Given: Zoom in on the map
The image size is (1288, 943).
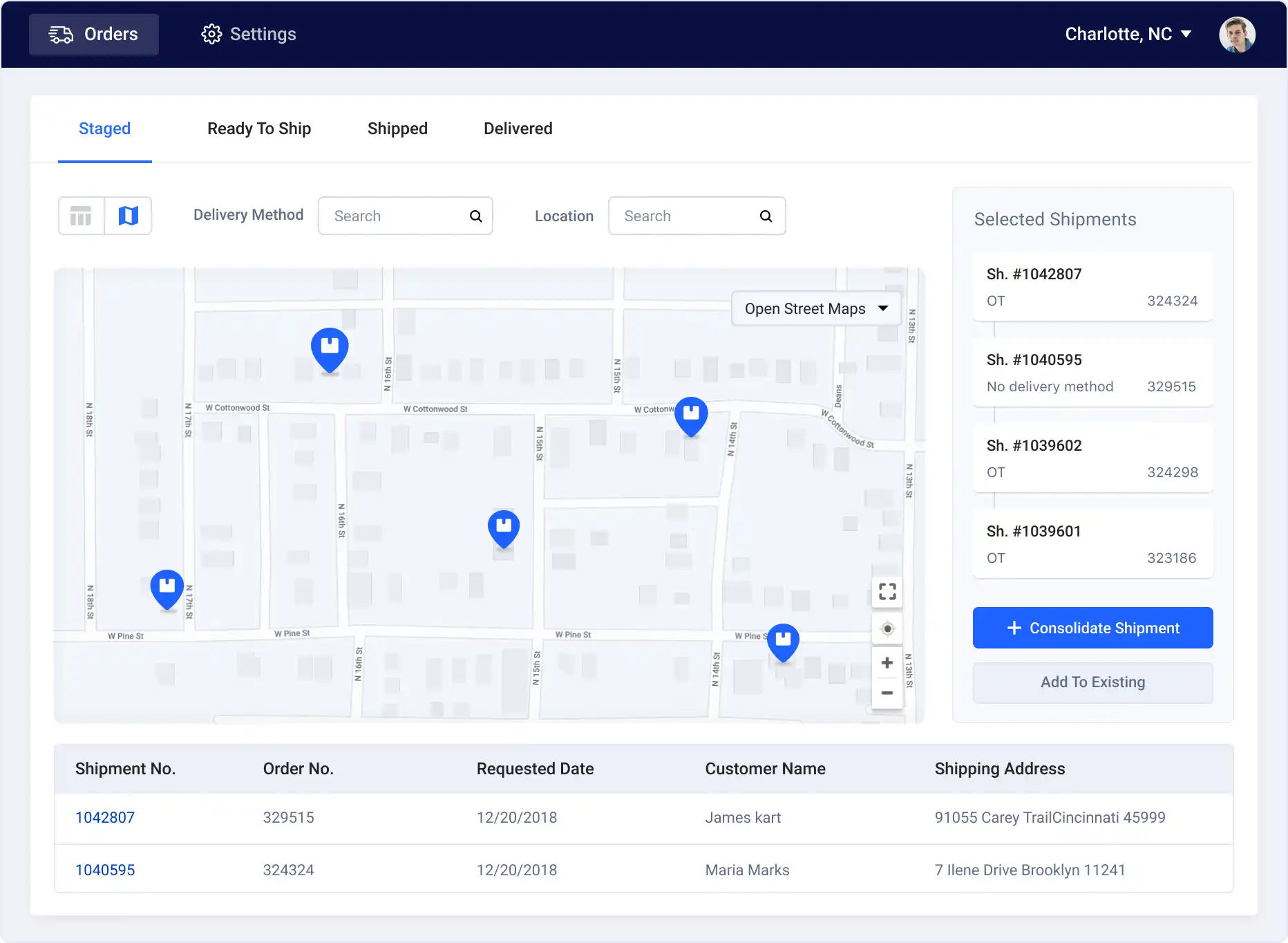Looking at the screenshot, I should tap(887, 663).
